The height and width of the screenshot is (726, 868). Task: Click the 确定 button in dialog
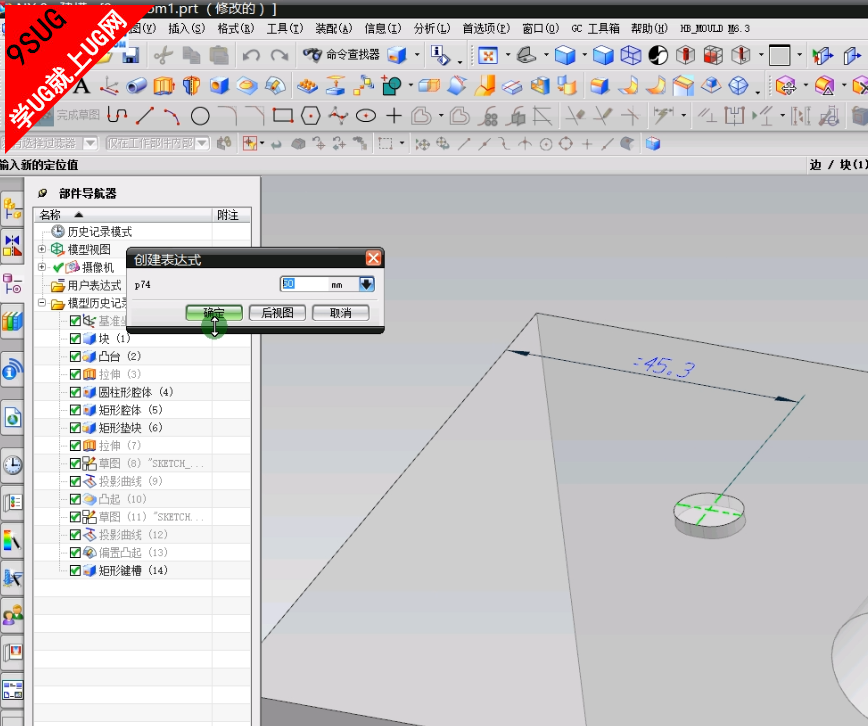(214, 313)
